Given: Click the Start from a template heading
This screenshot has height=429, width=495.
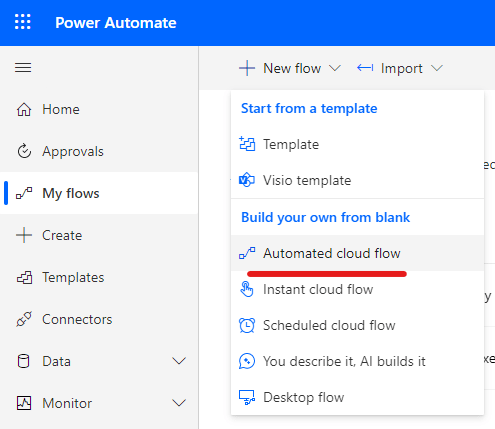Looking at the screenshot, I should pyautogui.click(x=309, y=108).
